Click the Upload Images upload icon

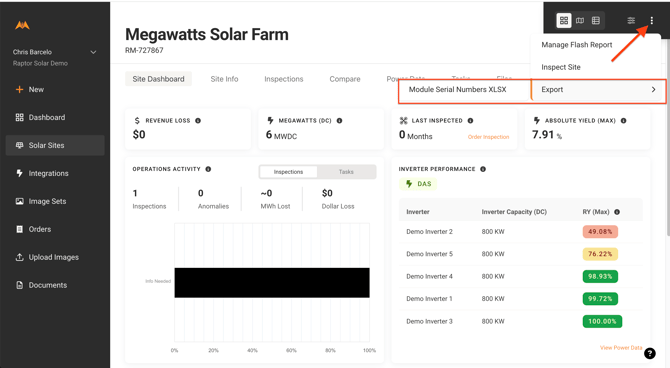coord(19,257)
